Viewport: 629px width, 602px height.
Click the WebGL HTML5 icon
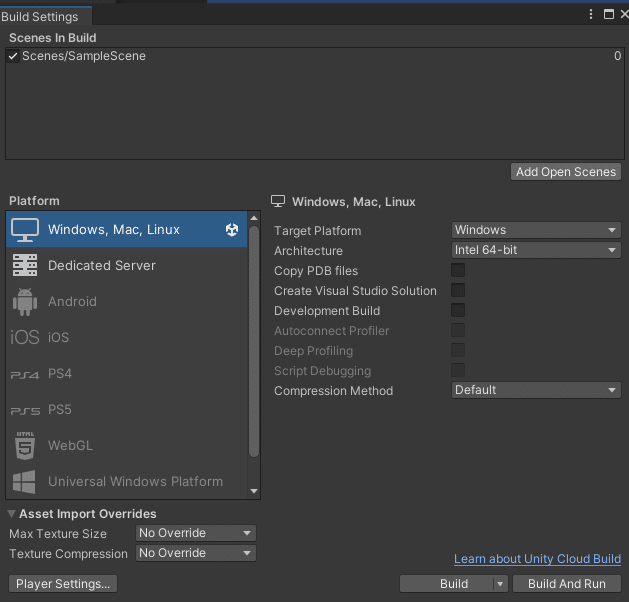pyautogui.click(x=25, y=445)
